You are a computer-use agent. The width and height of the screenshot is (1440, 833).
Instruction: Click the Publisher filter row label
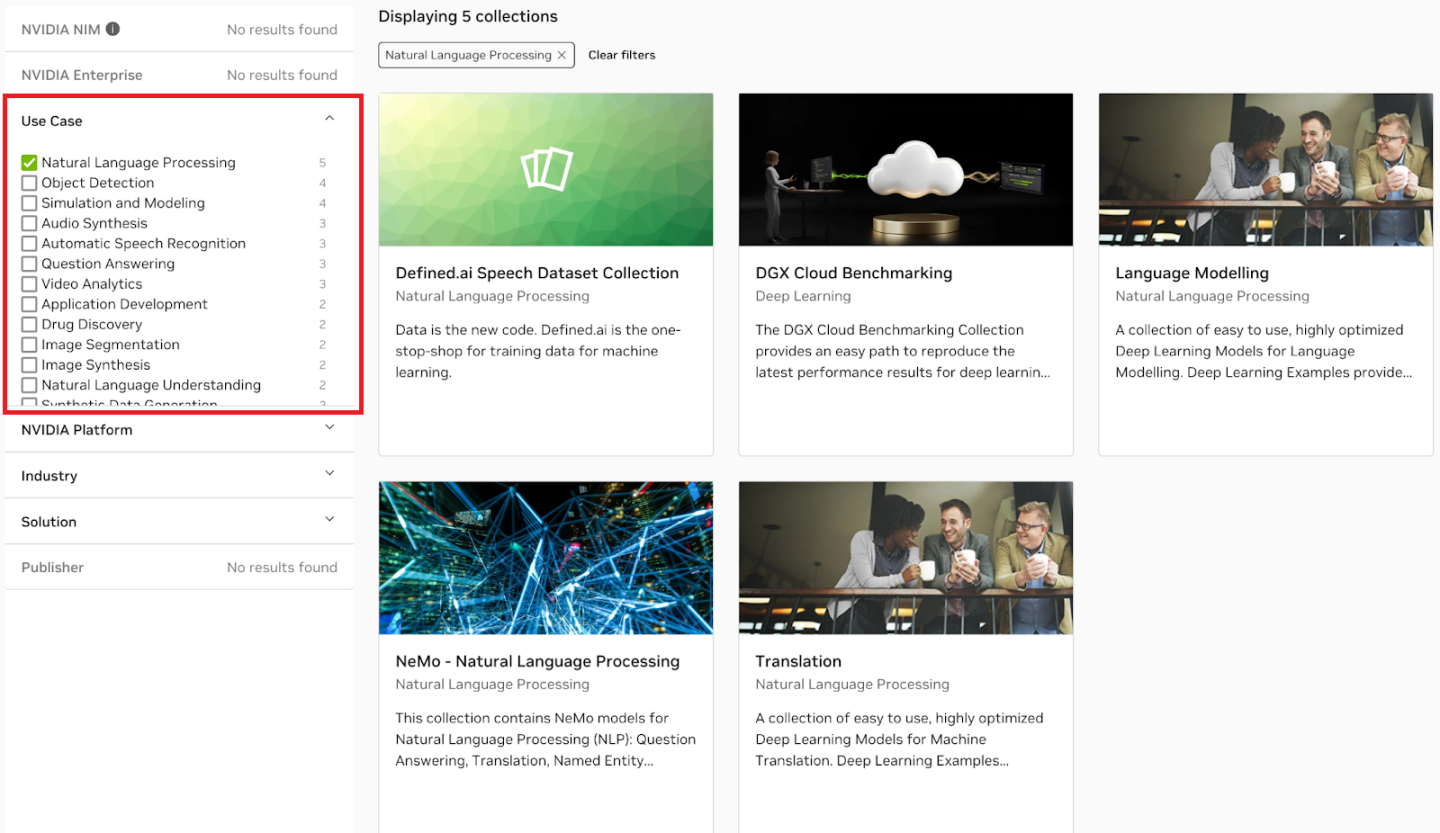(x=52, y=567)
